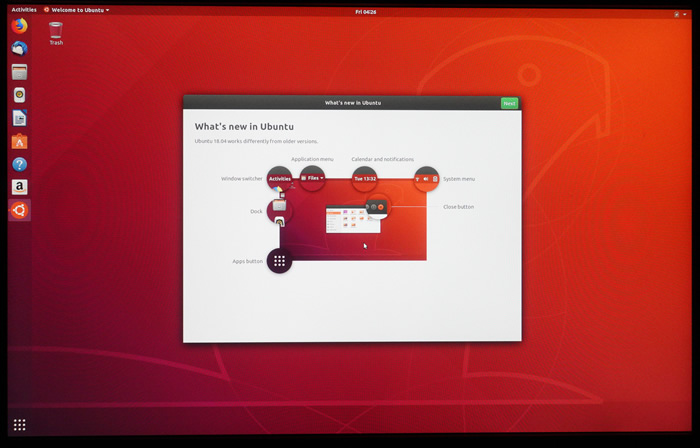Launch Thunderbird Mail from the dock

[19, 49]
